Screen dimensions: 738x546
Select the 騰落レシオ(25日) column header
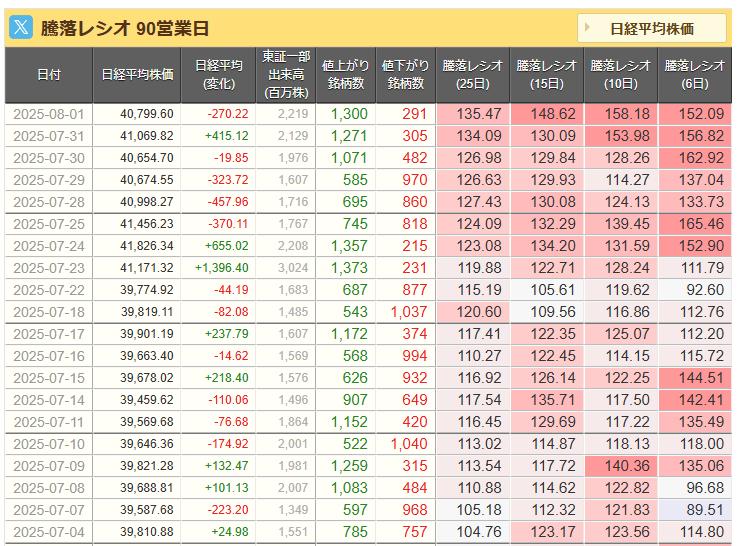click(473, 74)
